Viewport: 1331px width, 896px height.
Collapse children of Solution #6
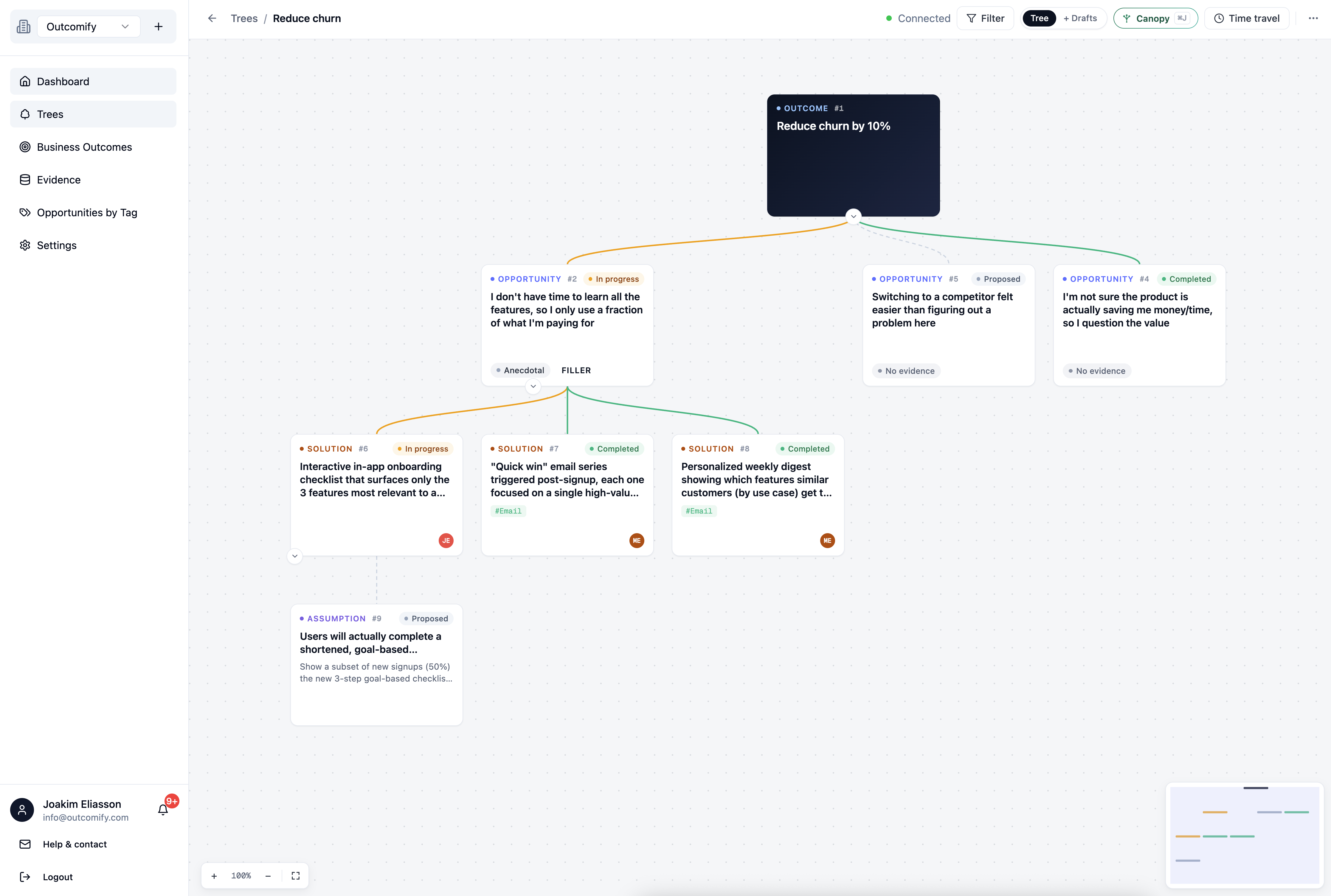coord(294,556)
